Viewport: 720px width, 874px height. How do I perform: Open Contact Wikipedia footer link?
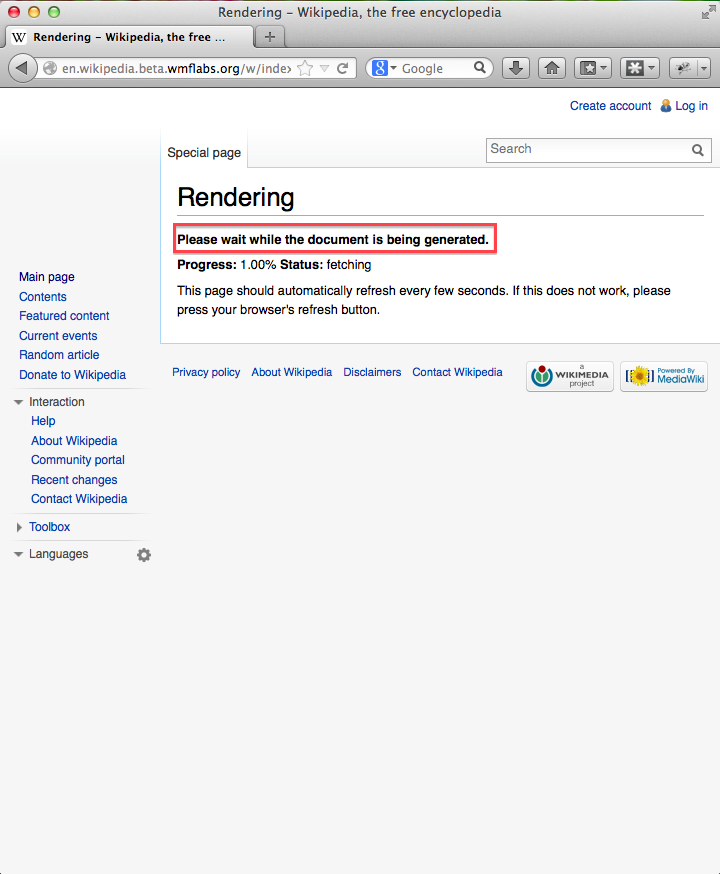coord(457,372)
